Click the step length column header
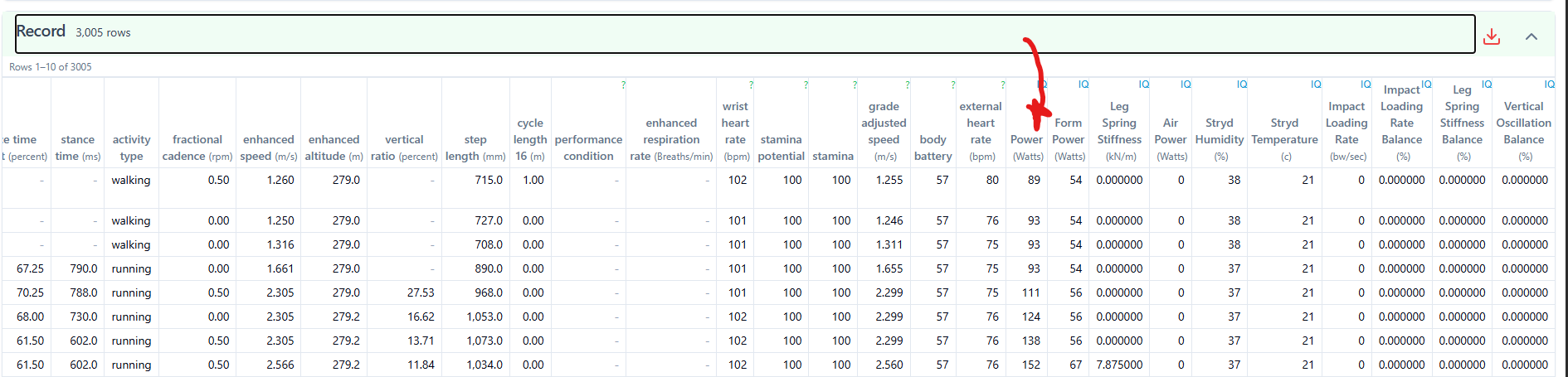 pyautogui.click(x=475, y=147)
